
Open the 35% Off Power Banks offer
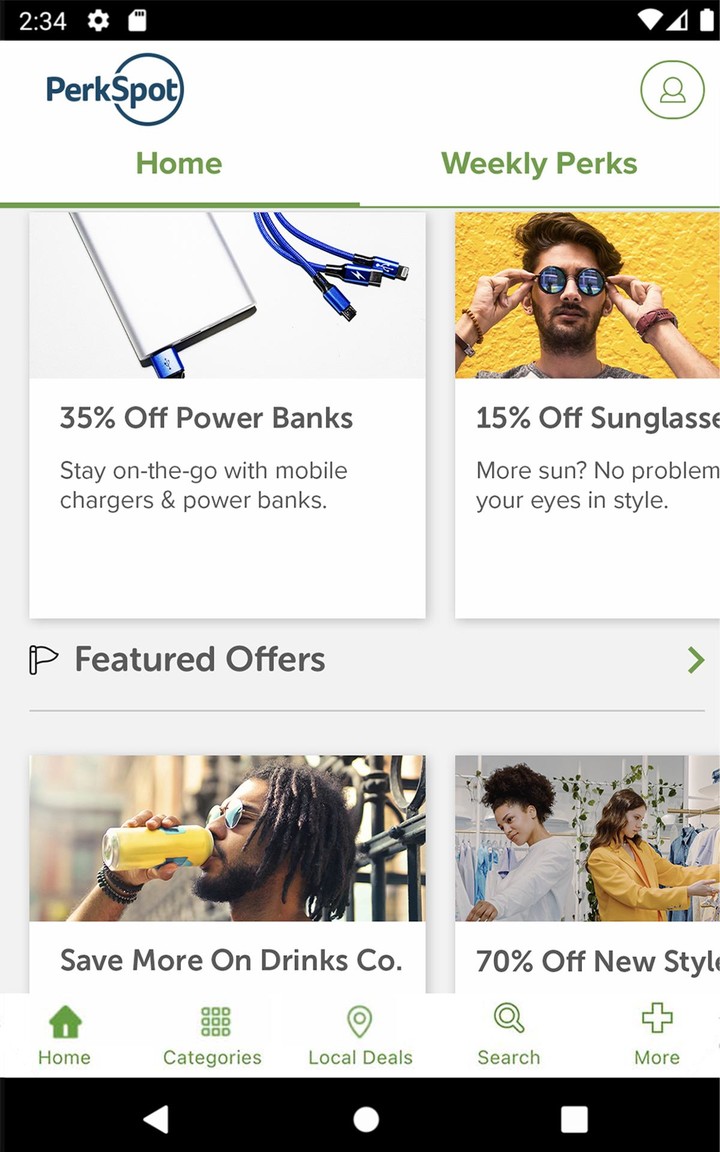click(x=206, y=418)
